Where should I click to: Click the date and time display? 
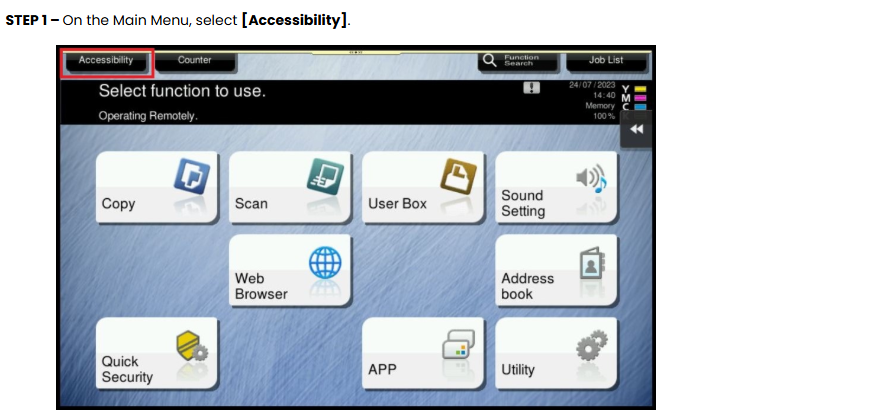click(592, 90)
